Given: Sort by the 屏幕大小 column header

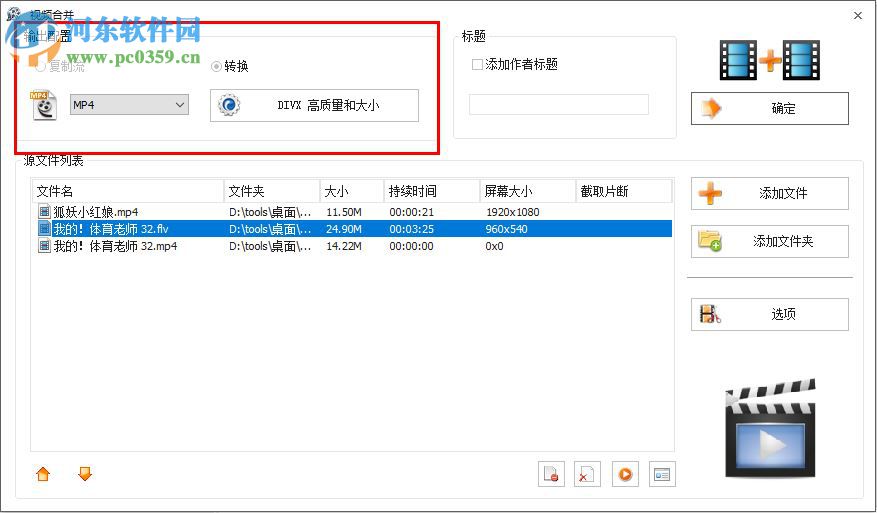Looking at the screenshot, I should point(527,191).
